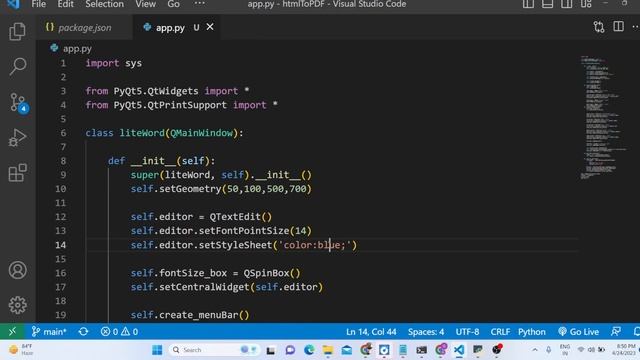640x360 pixels.
Task: Click line number 6 in gutter
Action: click(63, 133)
